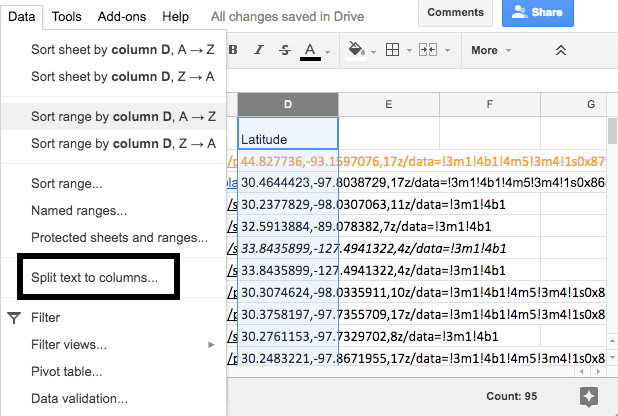
Task: Expand borders dropdown arrow
Action: 409,50
